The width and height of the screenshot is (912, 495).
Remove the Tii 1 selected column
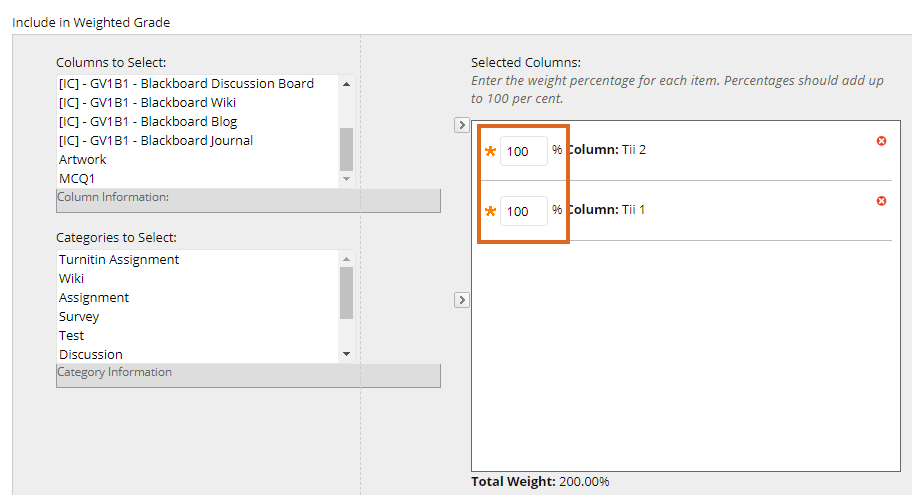881,201
